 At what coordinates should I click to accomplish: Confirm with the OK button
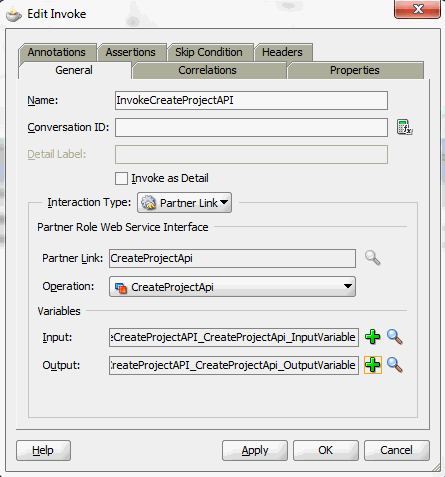[x=326, y=450]
